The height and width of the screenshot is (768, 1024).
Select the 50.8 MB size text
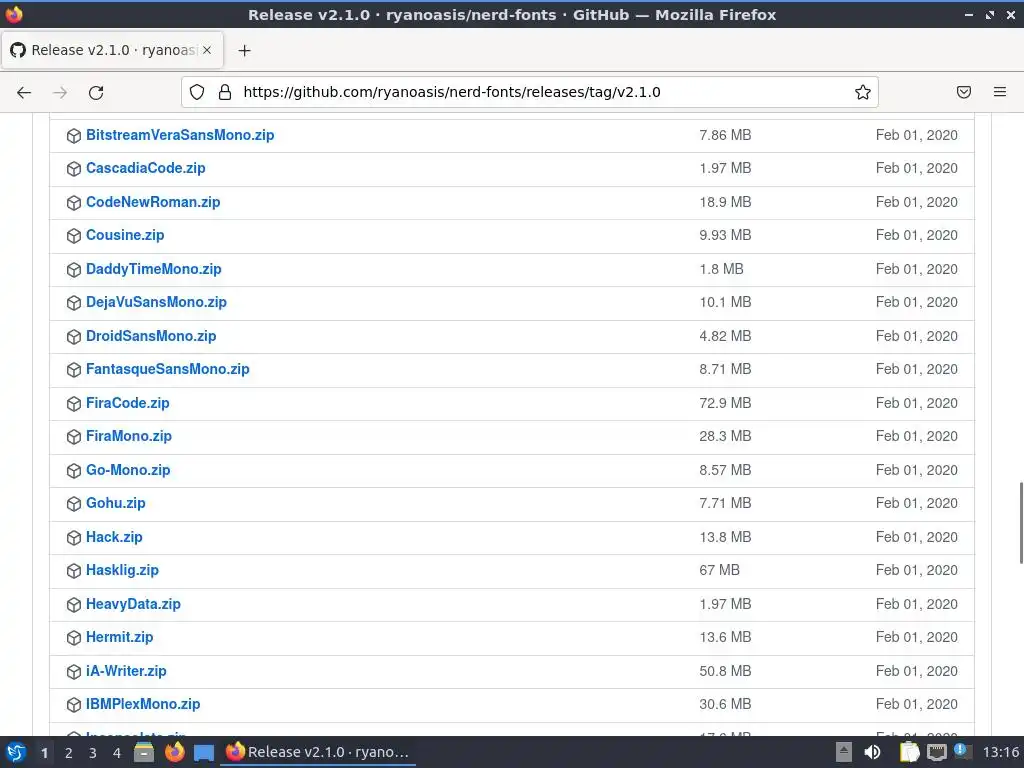click(x=725, y=671)
